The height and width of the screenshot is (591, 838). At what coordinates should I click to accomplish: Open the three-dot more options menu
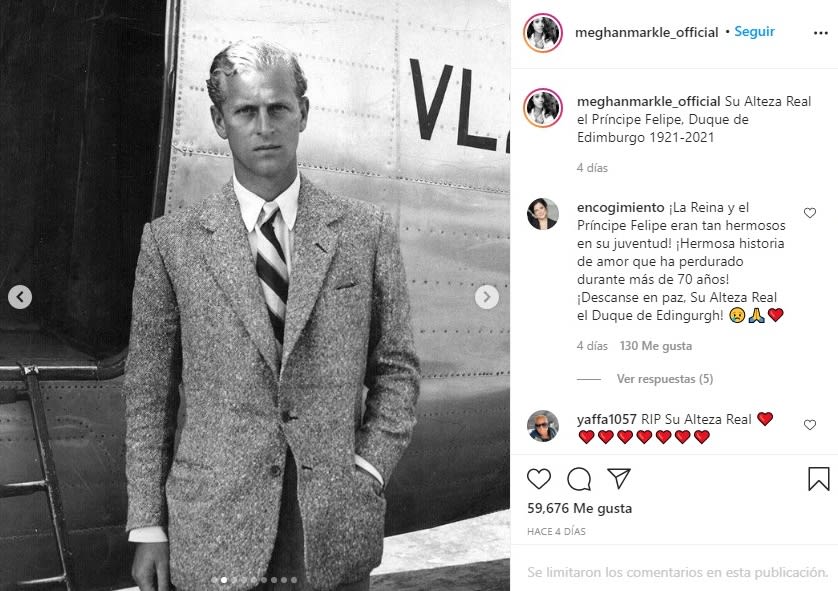[820, 33]
